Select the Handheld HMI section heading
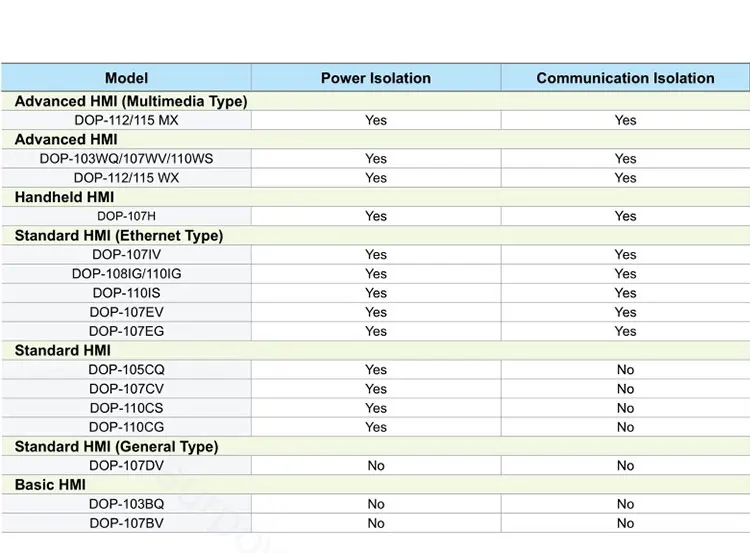Viewport: 750px width, 553px height. (64, 197)
